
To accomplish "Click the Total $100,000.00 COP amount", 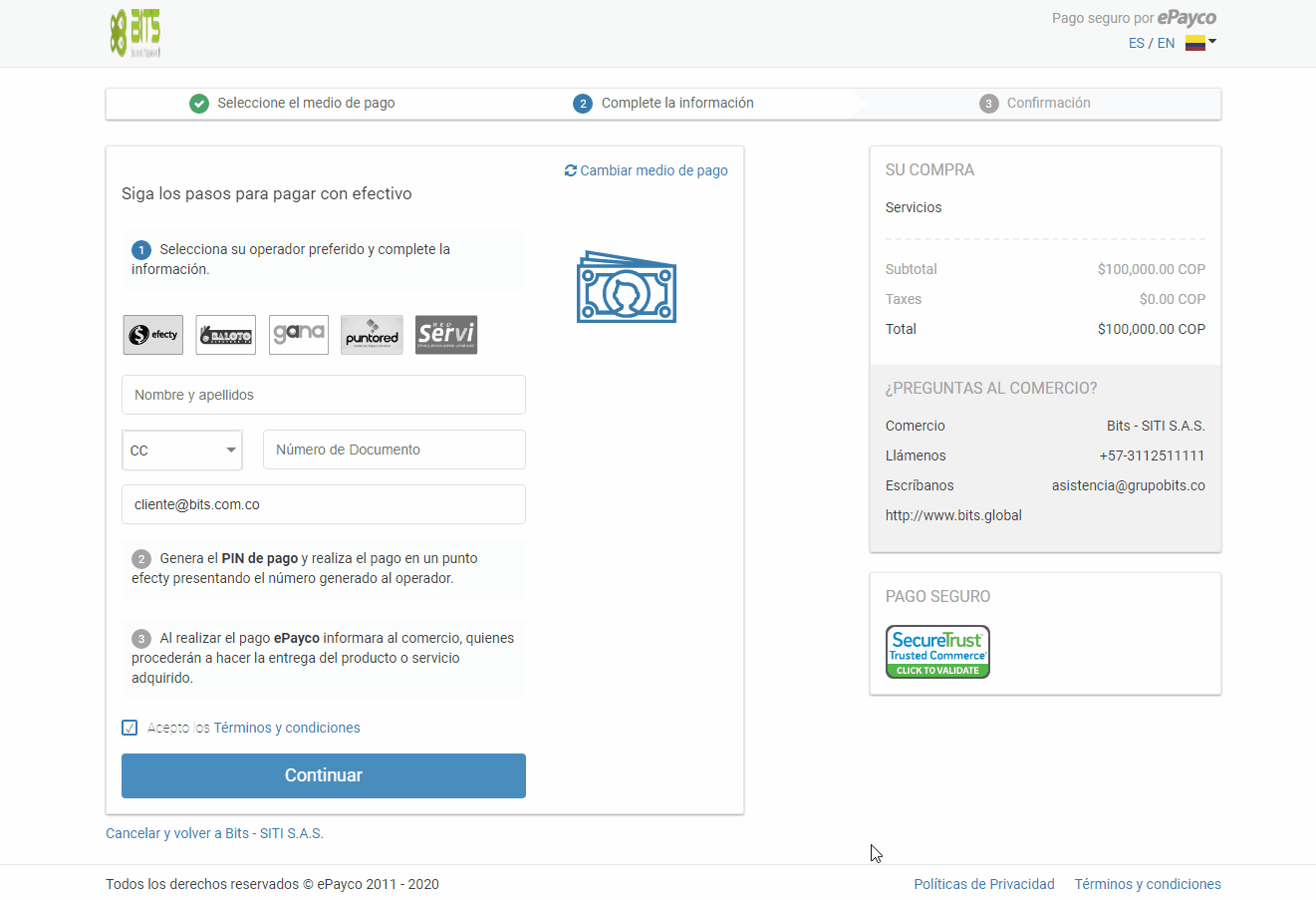I will pyautogui.click(x=1152, y=329).
